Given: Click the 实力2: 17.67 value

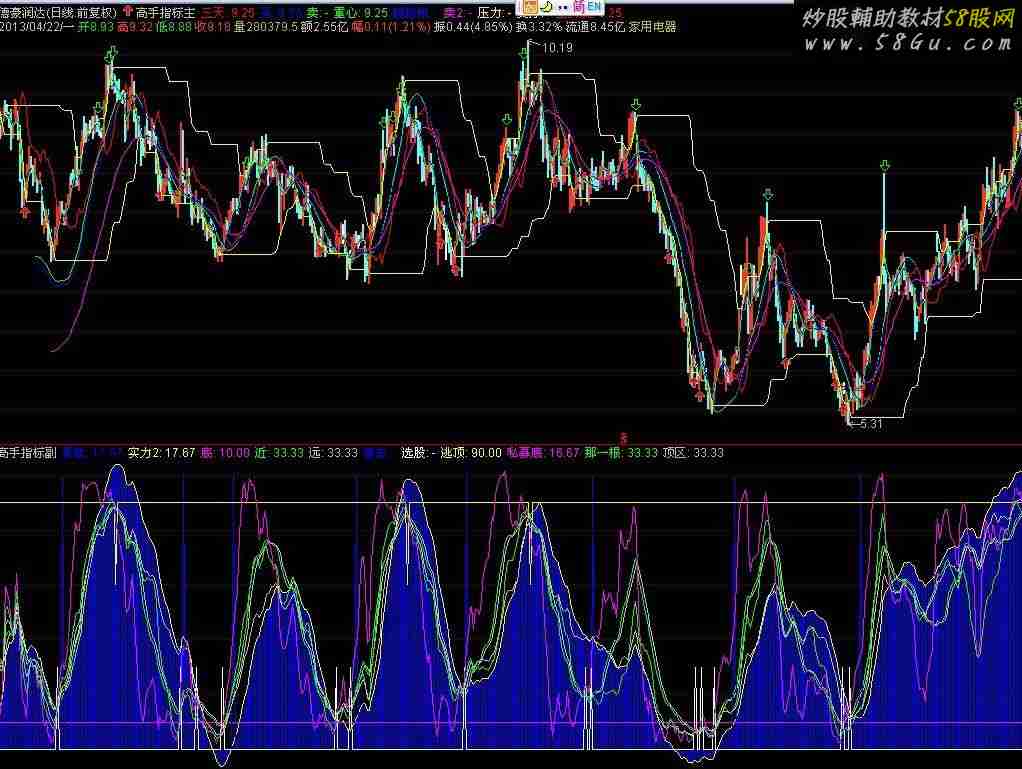Looking at the screenshot, I should (161, 452).
